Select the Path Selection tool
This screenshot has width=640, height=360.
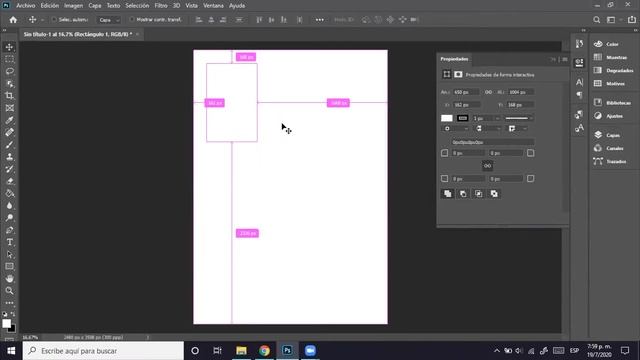(9, 255)
